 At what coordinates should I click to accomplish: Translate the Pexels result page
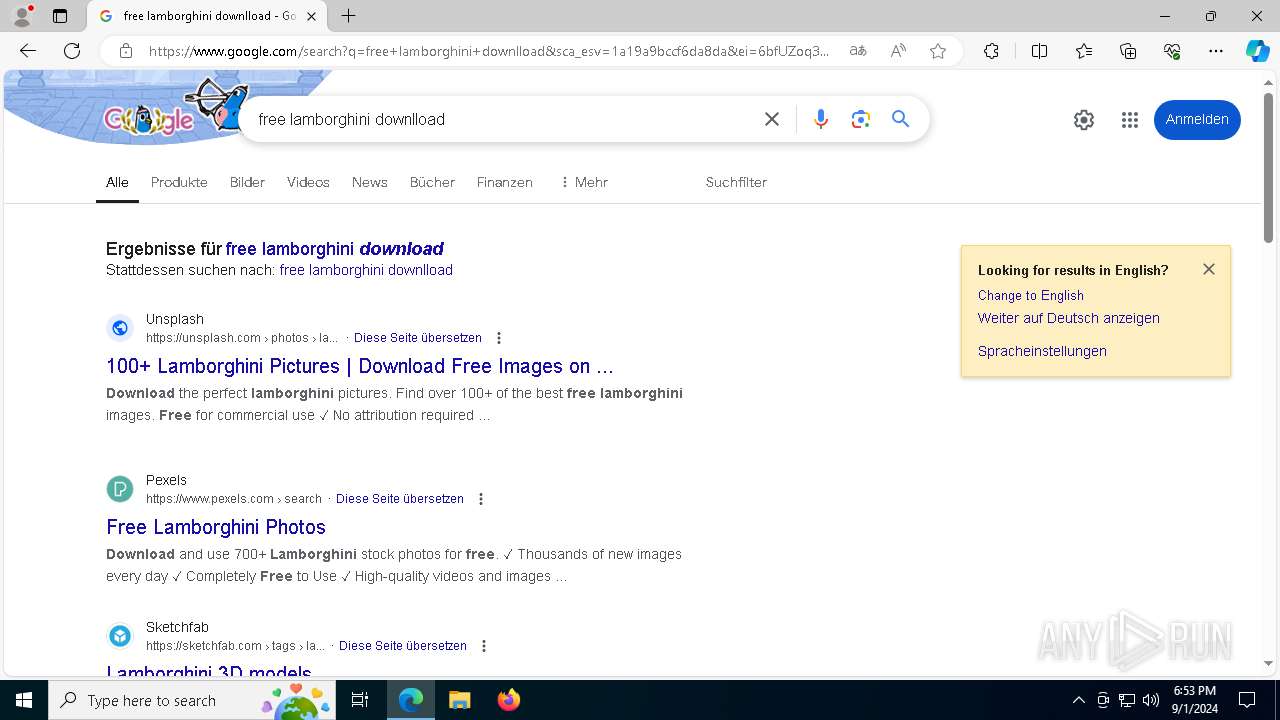(x=400, y=499)
